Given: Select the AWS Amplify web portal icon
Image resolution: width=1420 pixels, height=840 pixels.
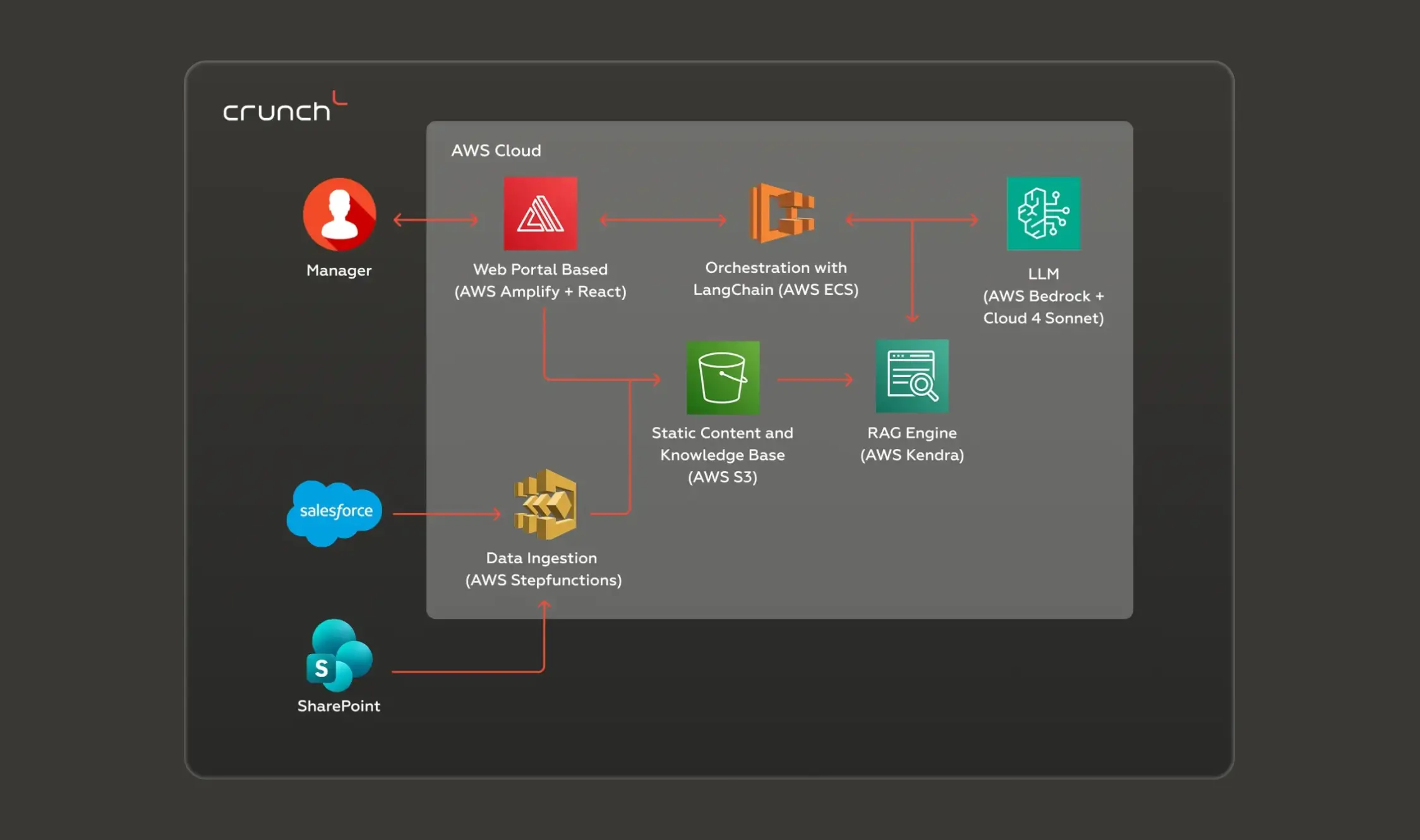Looking at the screenshot, I should click(540, 213).
